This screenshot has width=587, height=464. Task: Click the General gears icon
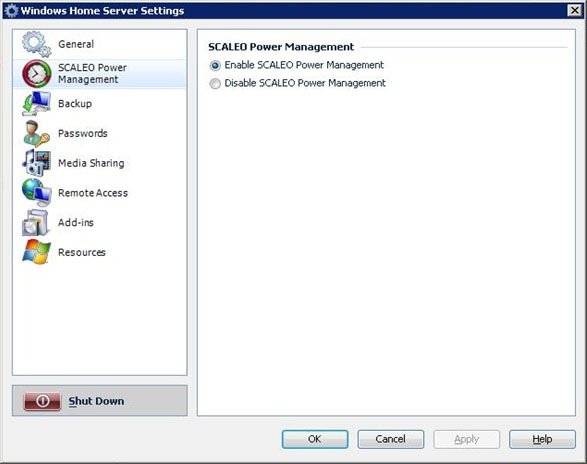coord(36,44)
